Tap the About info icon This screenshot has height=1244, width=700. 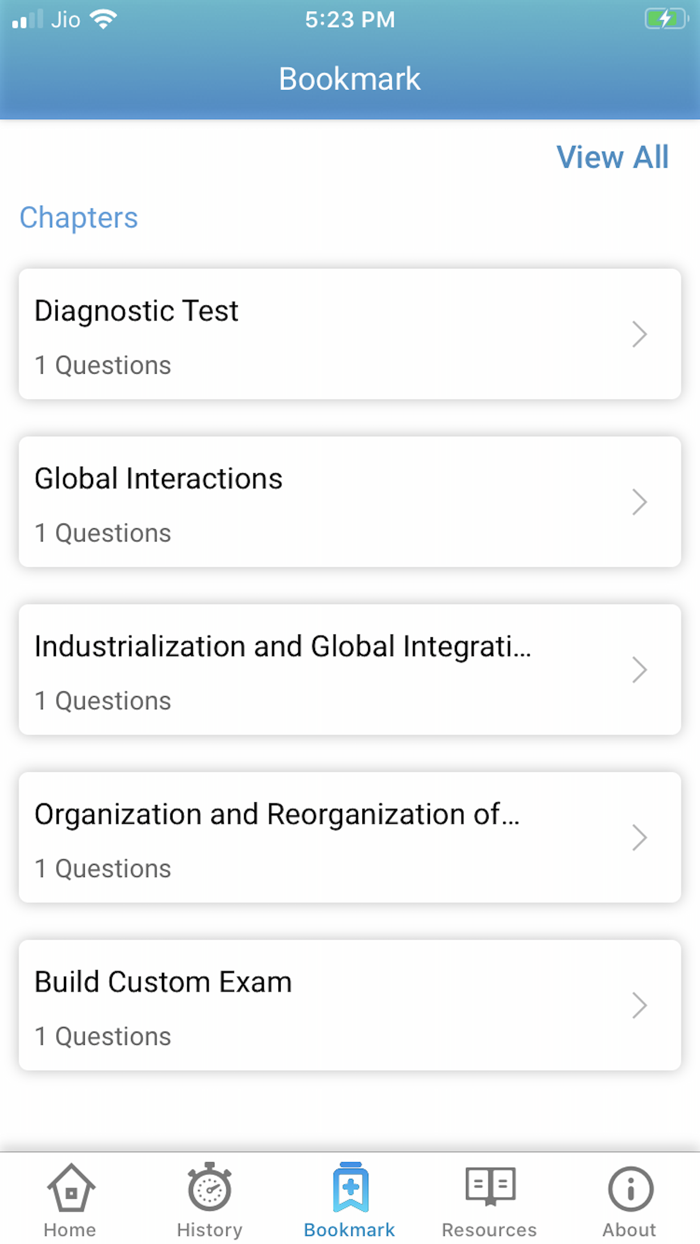coord(629,1189)
